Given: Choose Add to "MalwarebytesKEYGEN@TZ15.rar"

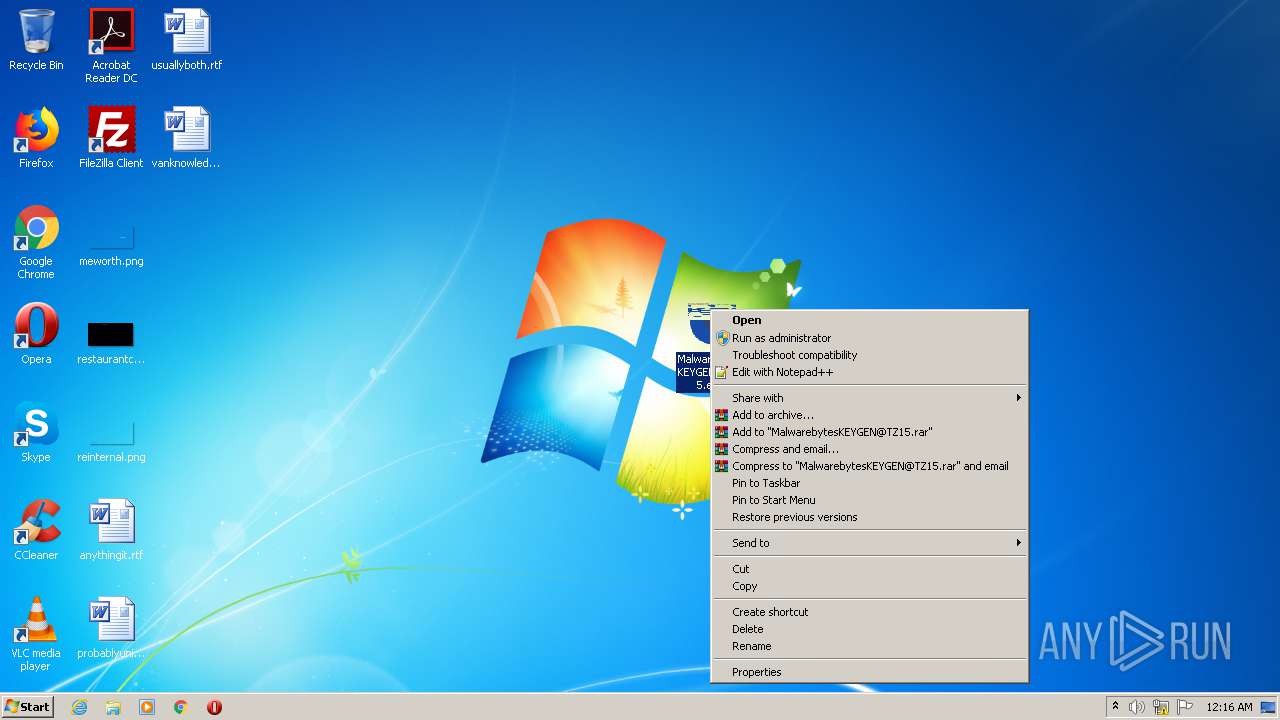Looking at the screenshot, I should 869,432.
